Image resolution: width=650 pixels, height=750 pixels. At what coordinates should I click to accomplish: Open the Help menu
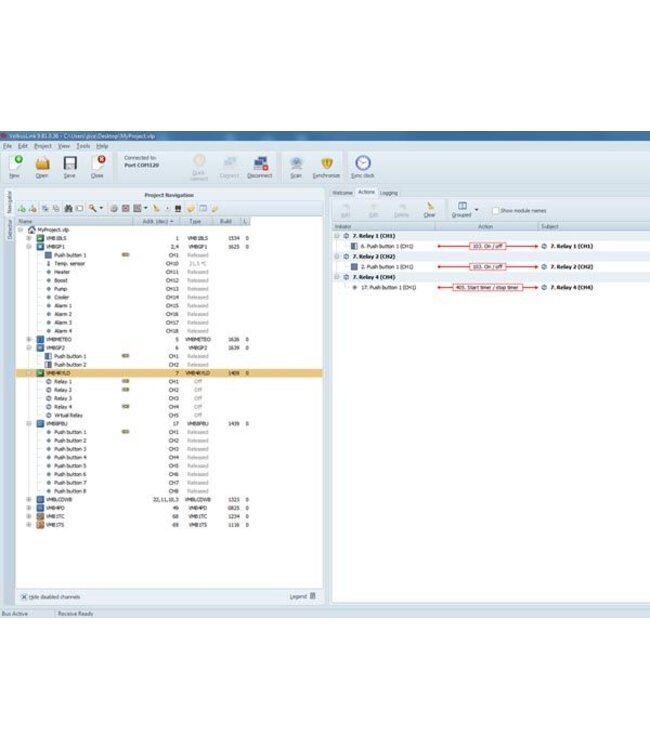click(102, 146)
